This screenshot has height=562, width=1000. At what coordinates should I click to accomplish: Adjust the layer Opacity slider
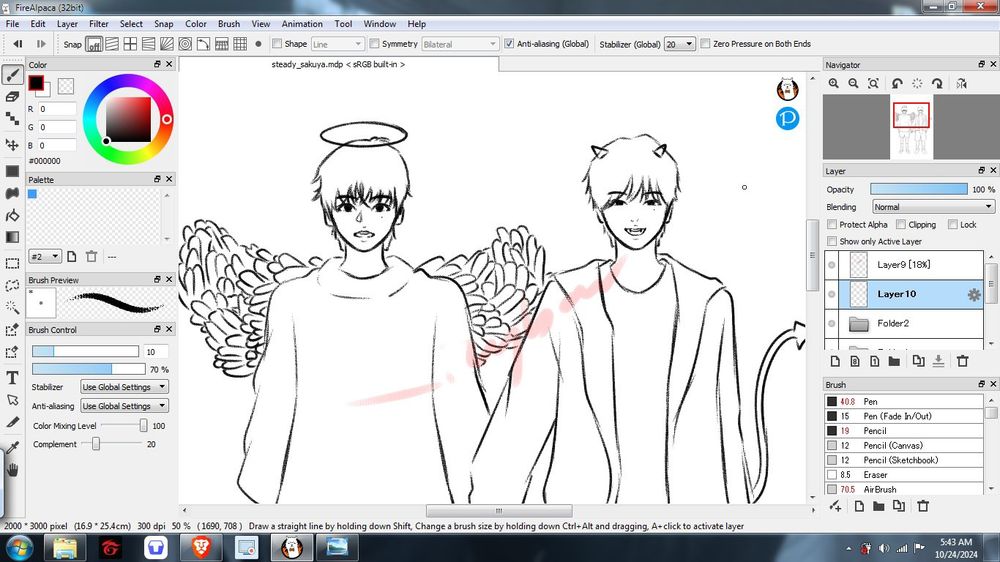click(918, 189)
